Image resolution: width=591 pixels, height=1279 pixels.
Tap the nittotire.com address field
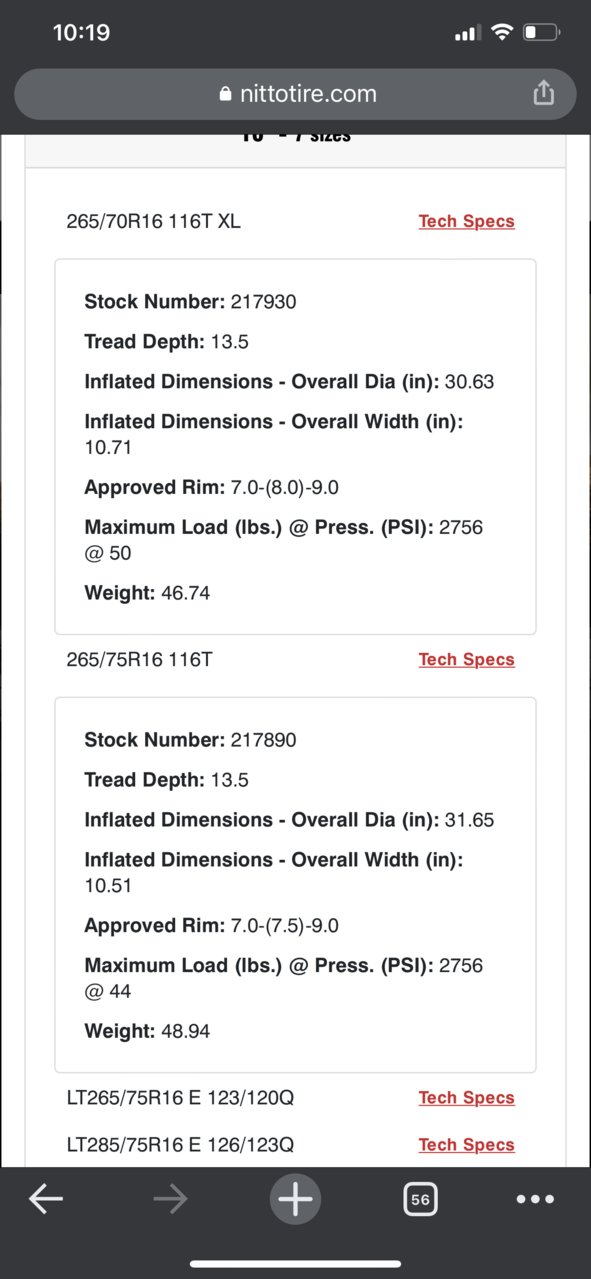295,94
